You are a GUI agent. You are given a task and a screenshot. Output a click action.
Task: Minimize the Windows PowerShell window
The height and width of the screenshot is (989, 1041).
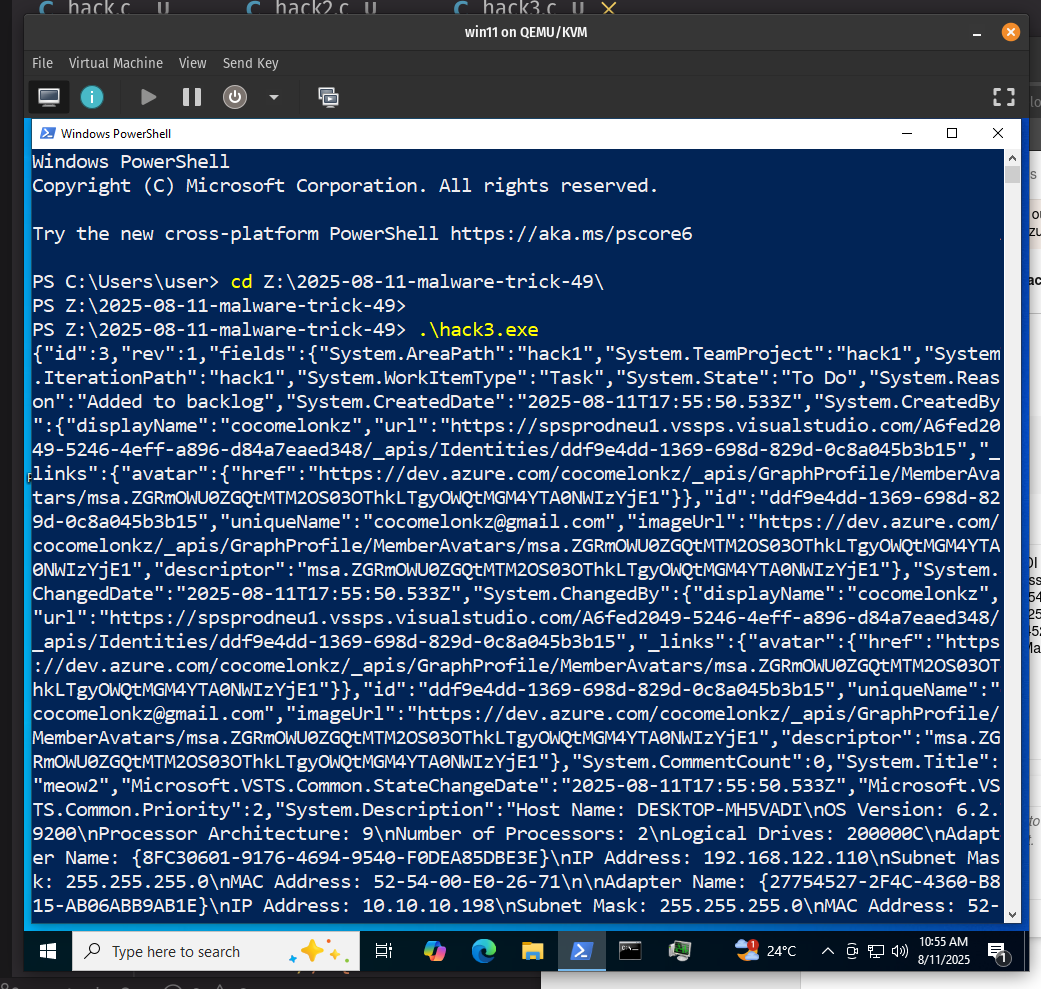(907, 133)
